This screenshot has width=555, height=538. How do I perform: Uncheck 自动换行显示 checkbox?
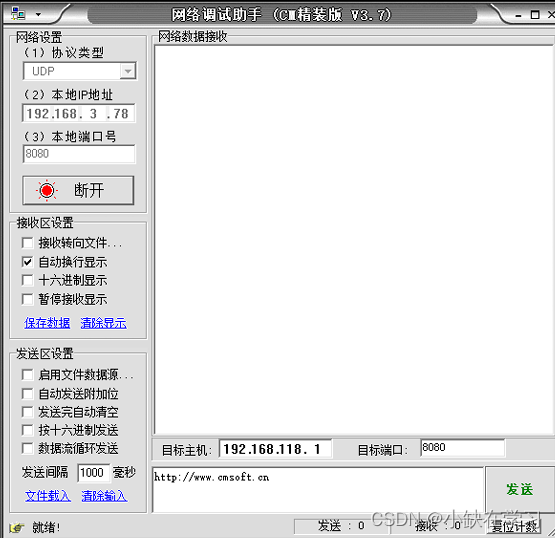[x=27, y=262]
